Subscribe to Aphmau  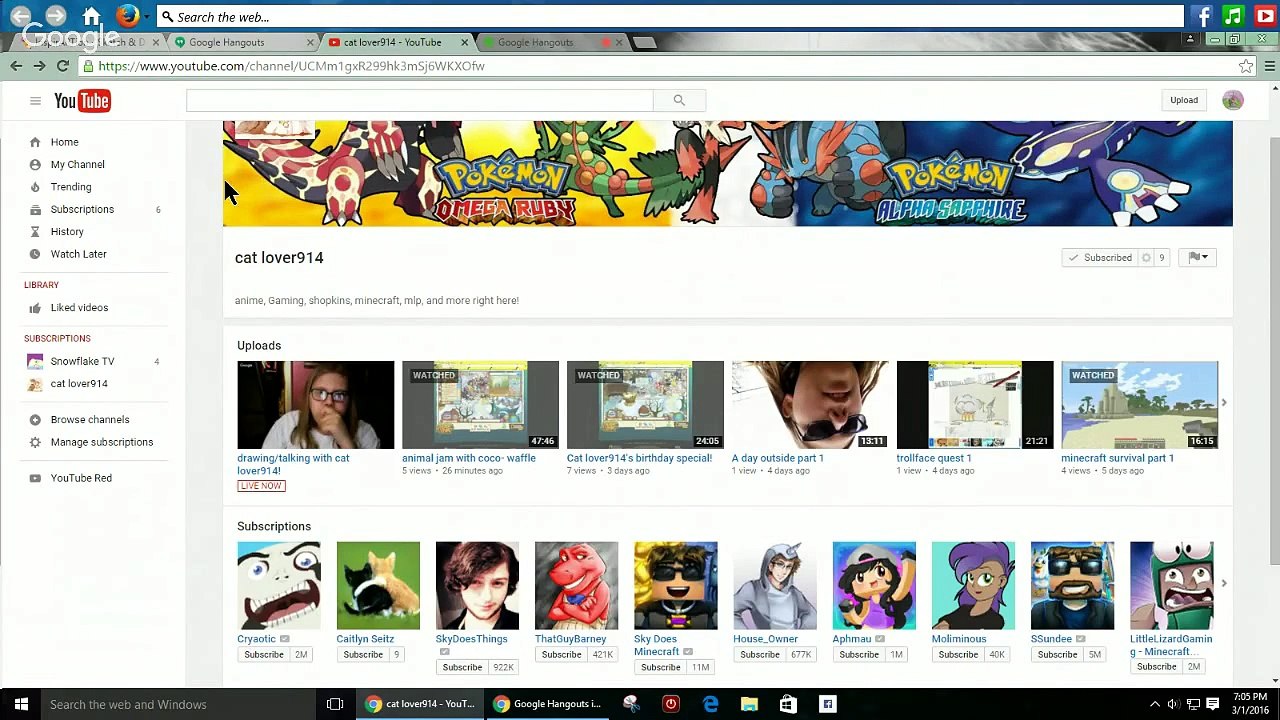coord(859,655)
